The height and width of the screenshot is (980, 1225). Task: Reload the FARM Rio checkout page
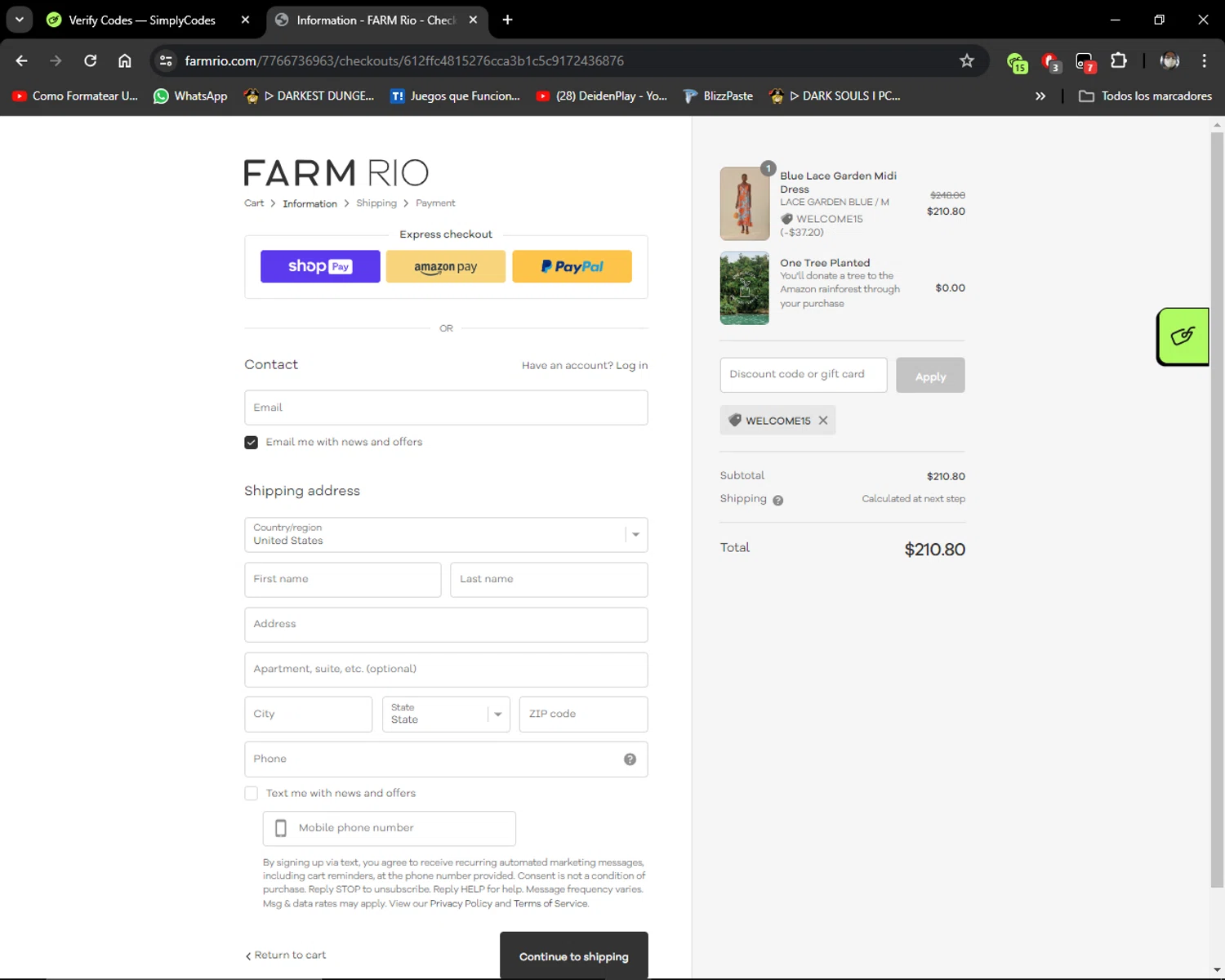coord(91,60)
